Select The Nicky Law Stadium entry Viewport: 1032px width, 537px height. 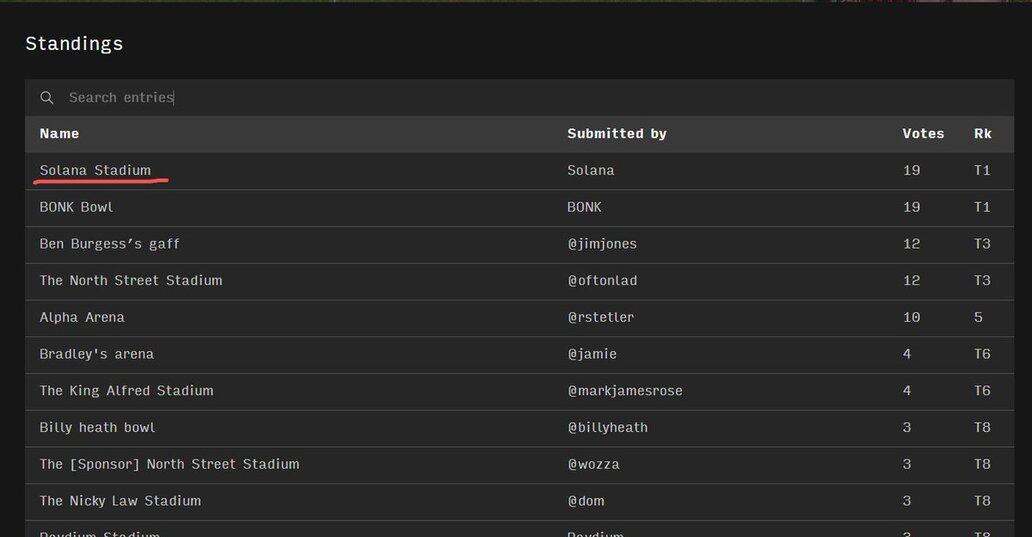click(x=120, y=501)
